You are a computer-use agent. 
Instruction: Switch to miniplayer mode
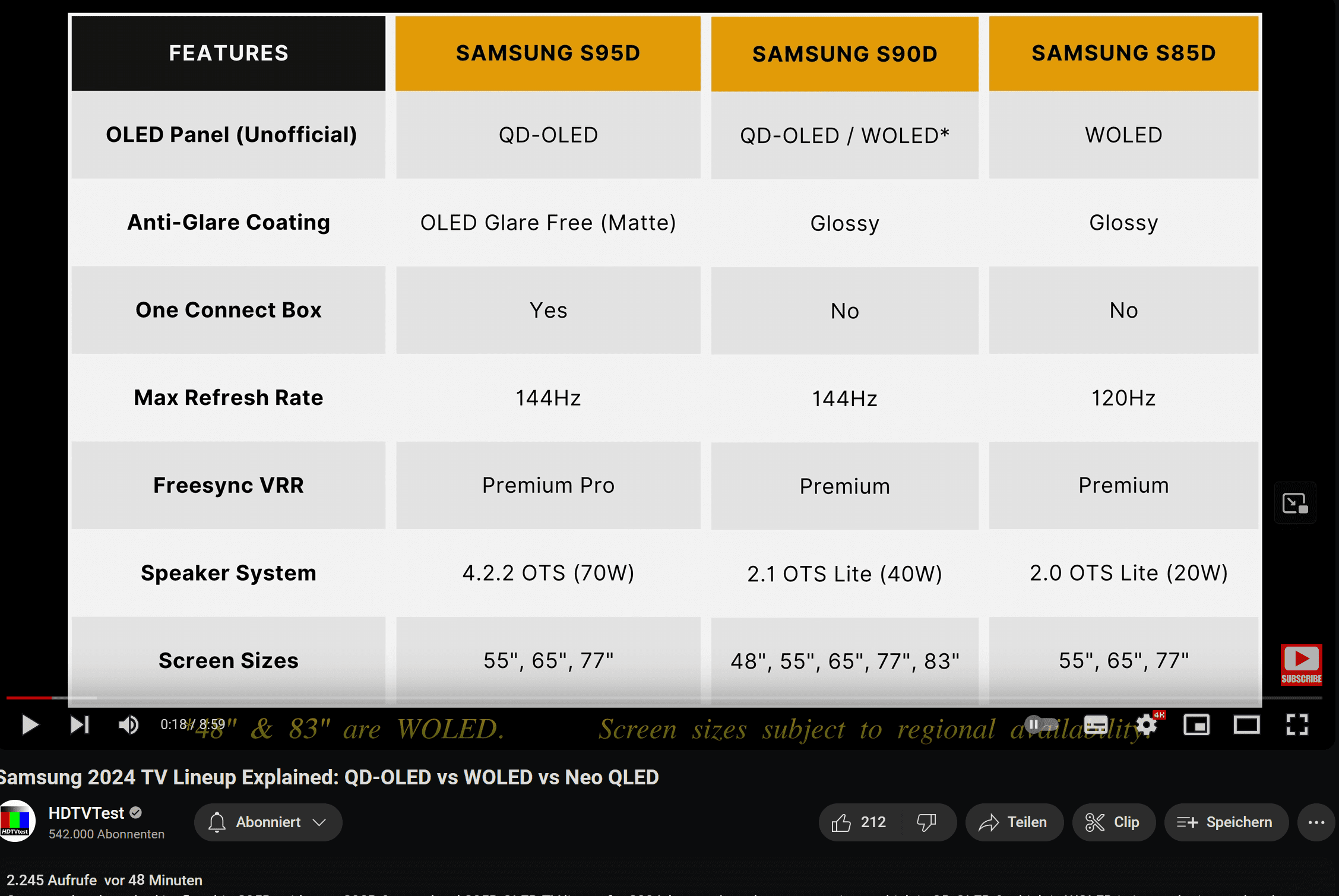click(1196, 725)
